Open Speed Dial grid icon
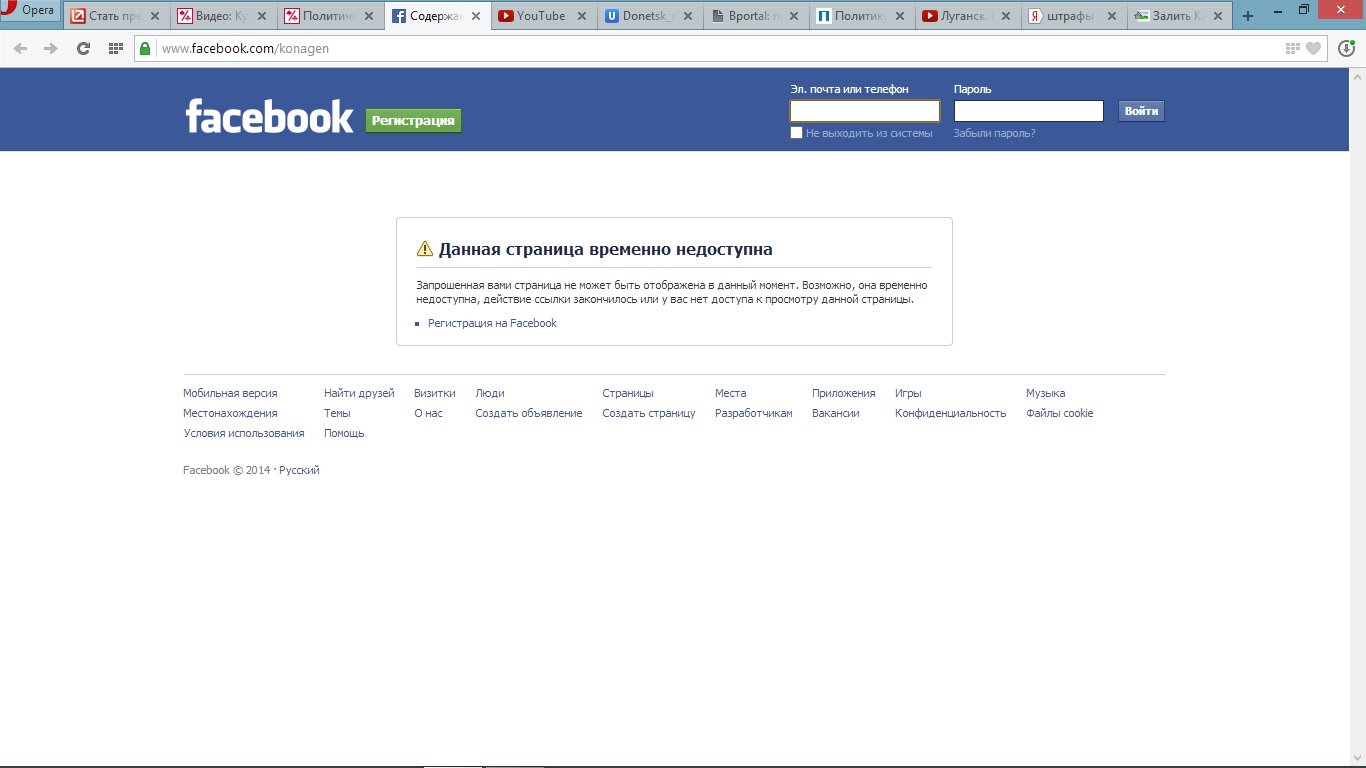Viewport: 1366px width, 768px height. point(116,48)
